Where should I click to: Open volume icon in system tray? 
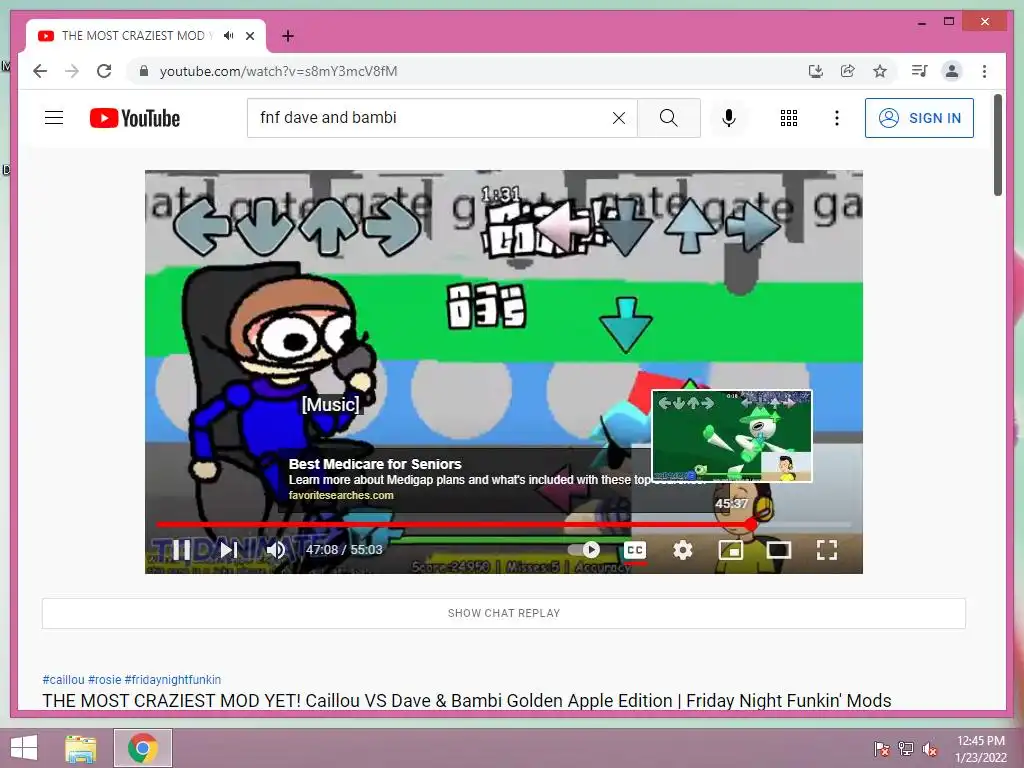930,749
